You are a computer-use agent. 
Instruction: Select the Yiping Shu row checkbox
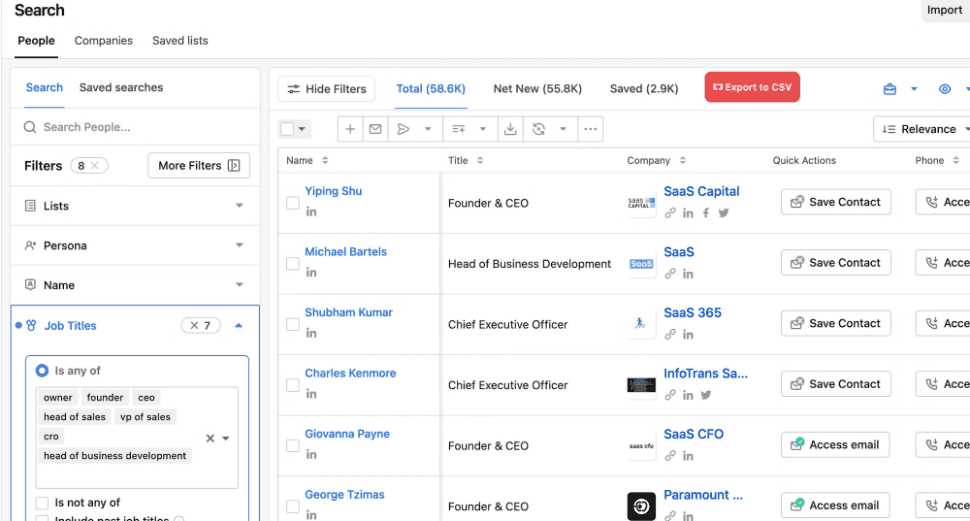[293, 203]
